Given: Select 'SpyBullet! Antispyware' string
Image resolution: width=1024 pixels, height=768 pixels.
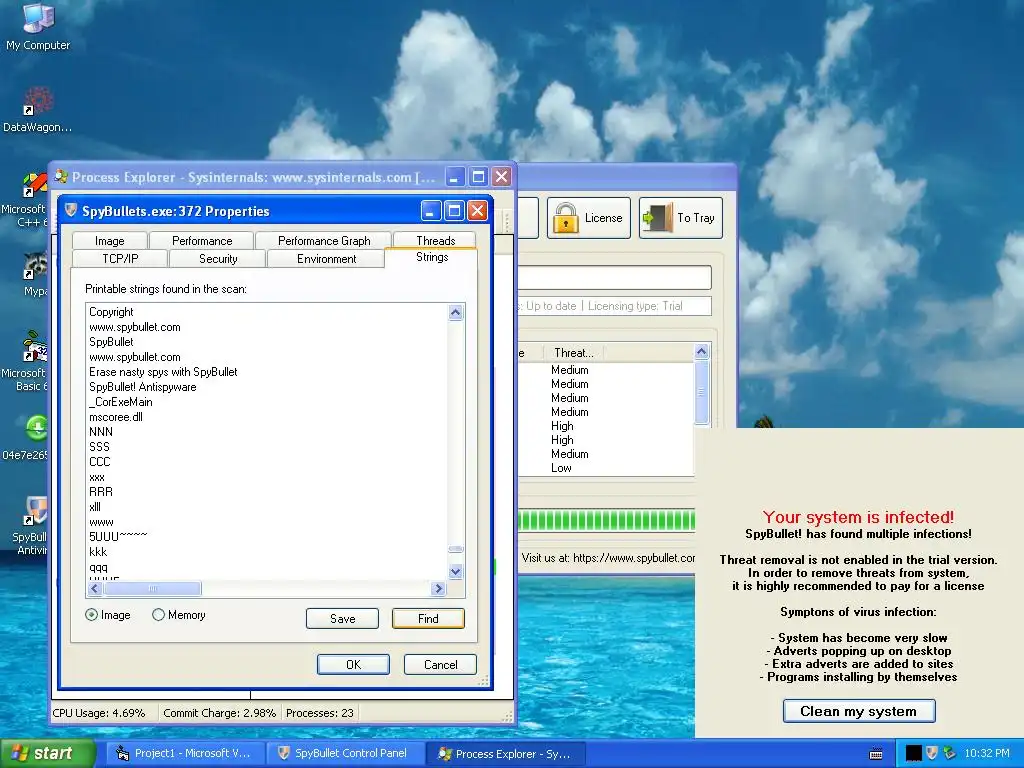Looking at the screenshot, I should (142, 387).
